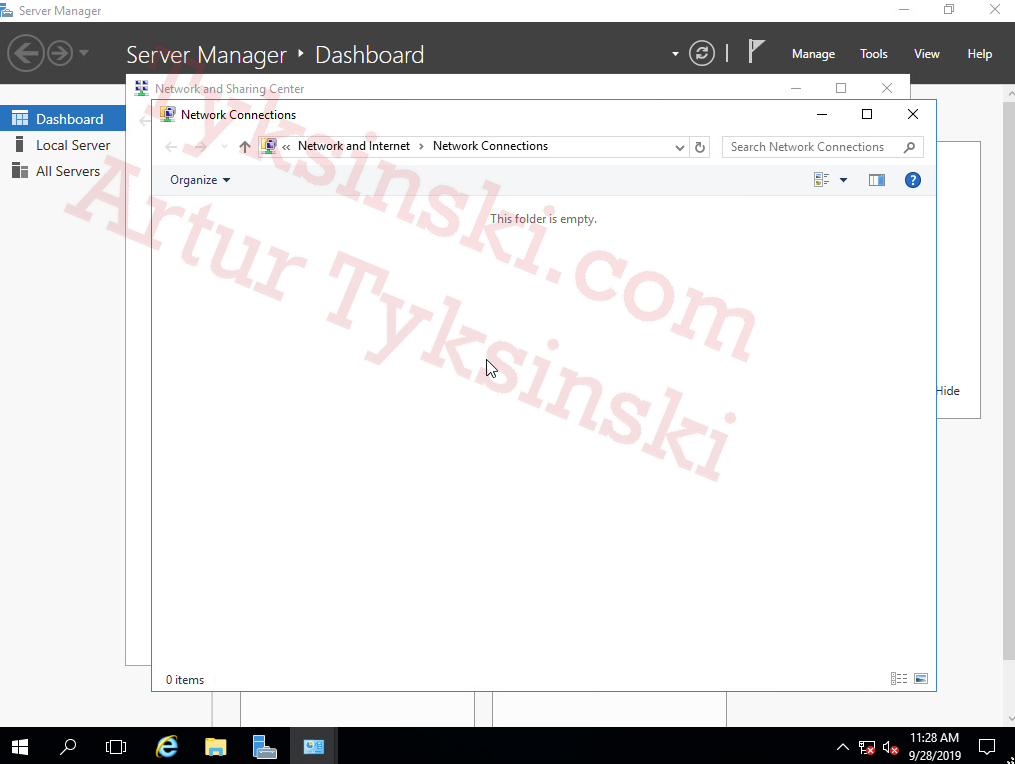Viewport: 1015px width, 764px height.
Task: Refresh the Server Manager dashboard
Action: (x=702, y=53)
